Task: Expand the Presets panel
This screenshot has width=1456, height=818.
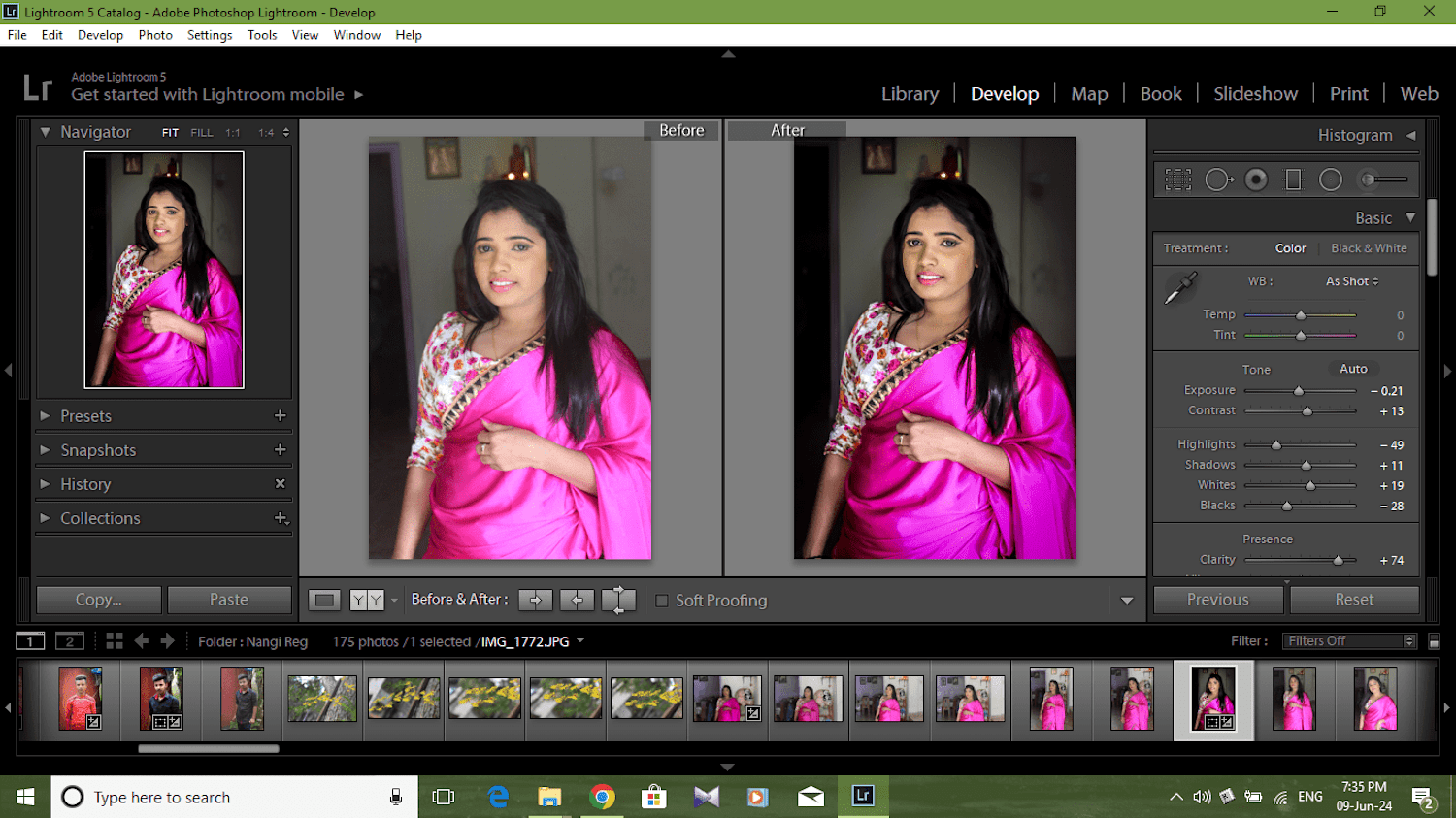Action: 45,415
